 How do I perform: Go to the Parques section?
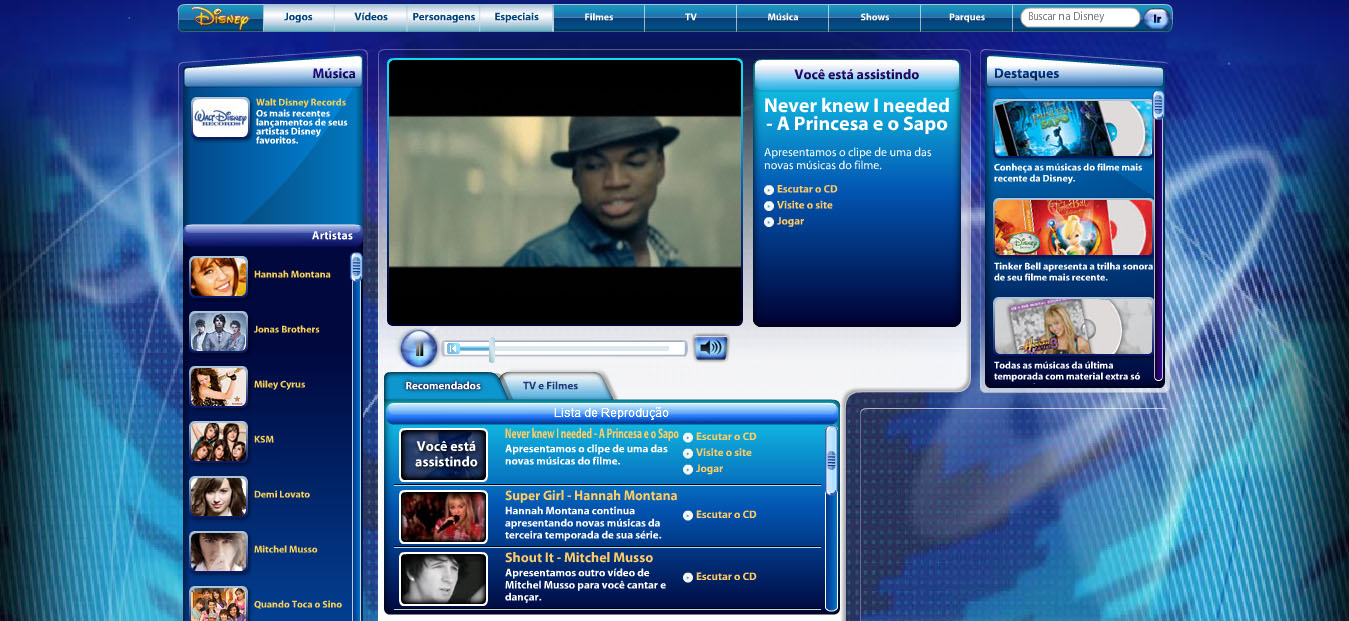coord(967,18)
